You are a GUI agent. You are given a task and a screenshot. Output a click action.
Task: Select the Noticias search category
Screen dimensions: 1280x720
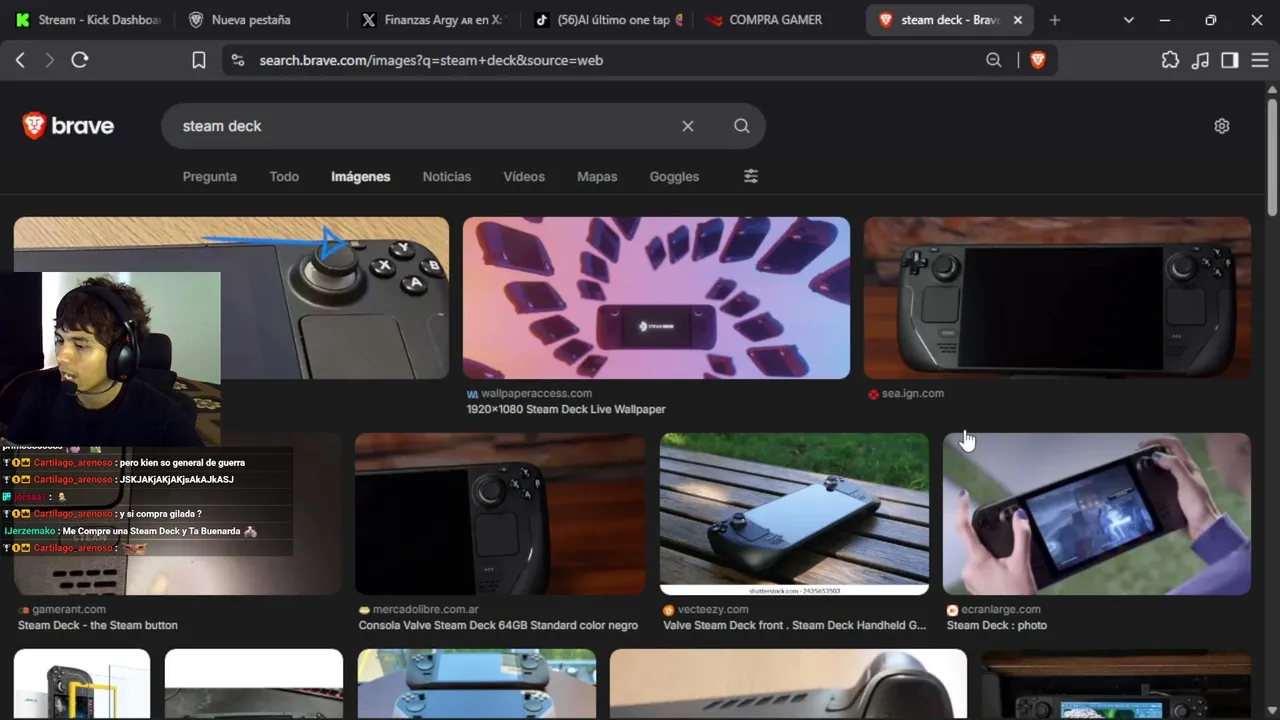(x=447, y=176)
